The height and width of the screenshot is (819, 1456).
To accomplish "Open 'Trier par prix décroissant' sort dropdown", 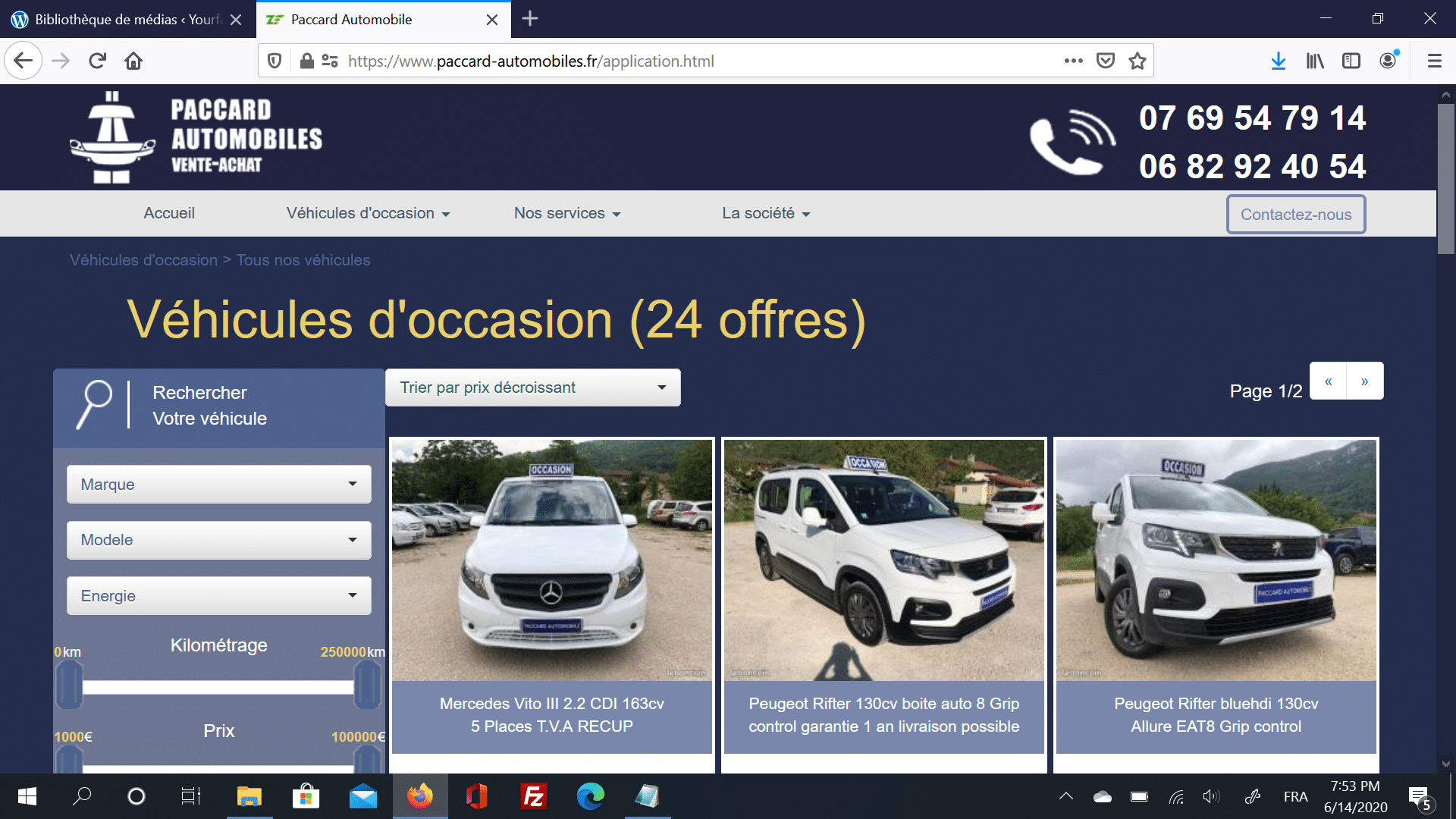I will point(532,388).
